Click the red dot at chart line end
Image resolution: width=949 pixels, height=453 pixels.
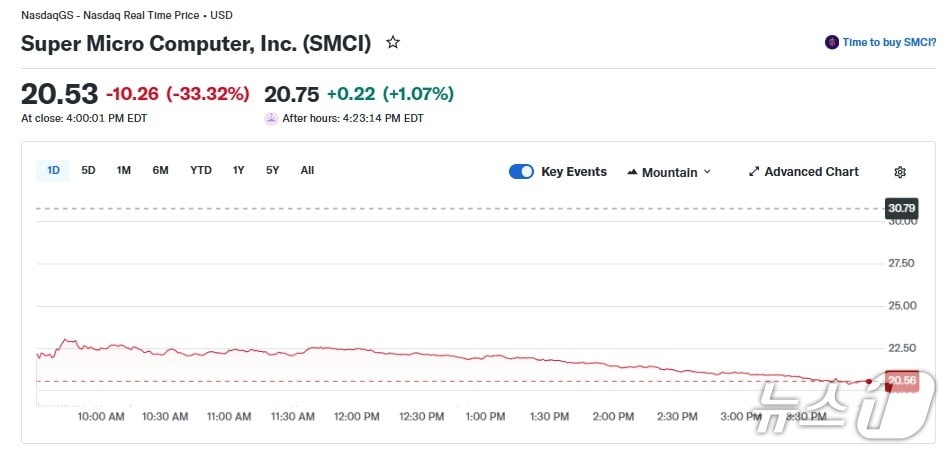click(x=868, y=381)
